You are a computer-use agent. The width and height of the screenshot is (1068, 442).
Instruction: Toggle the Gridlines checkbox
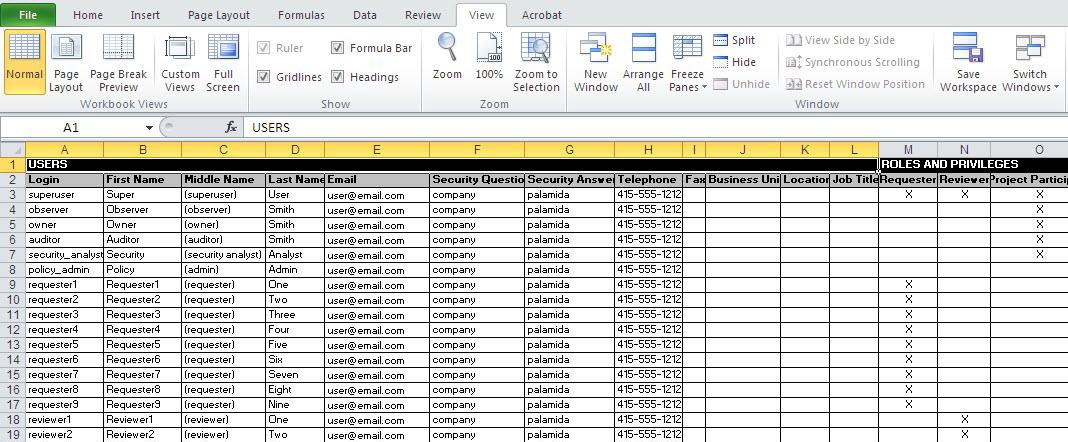pos(264,77)
